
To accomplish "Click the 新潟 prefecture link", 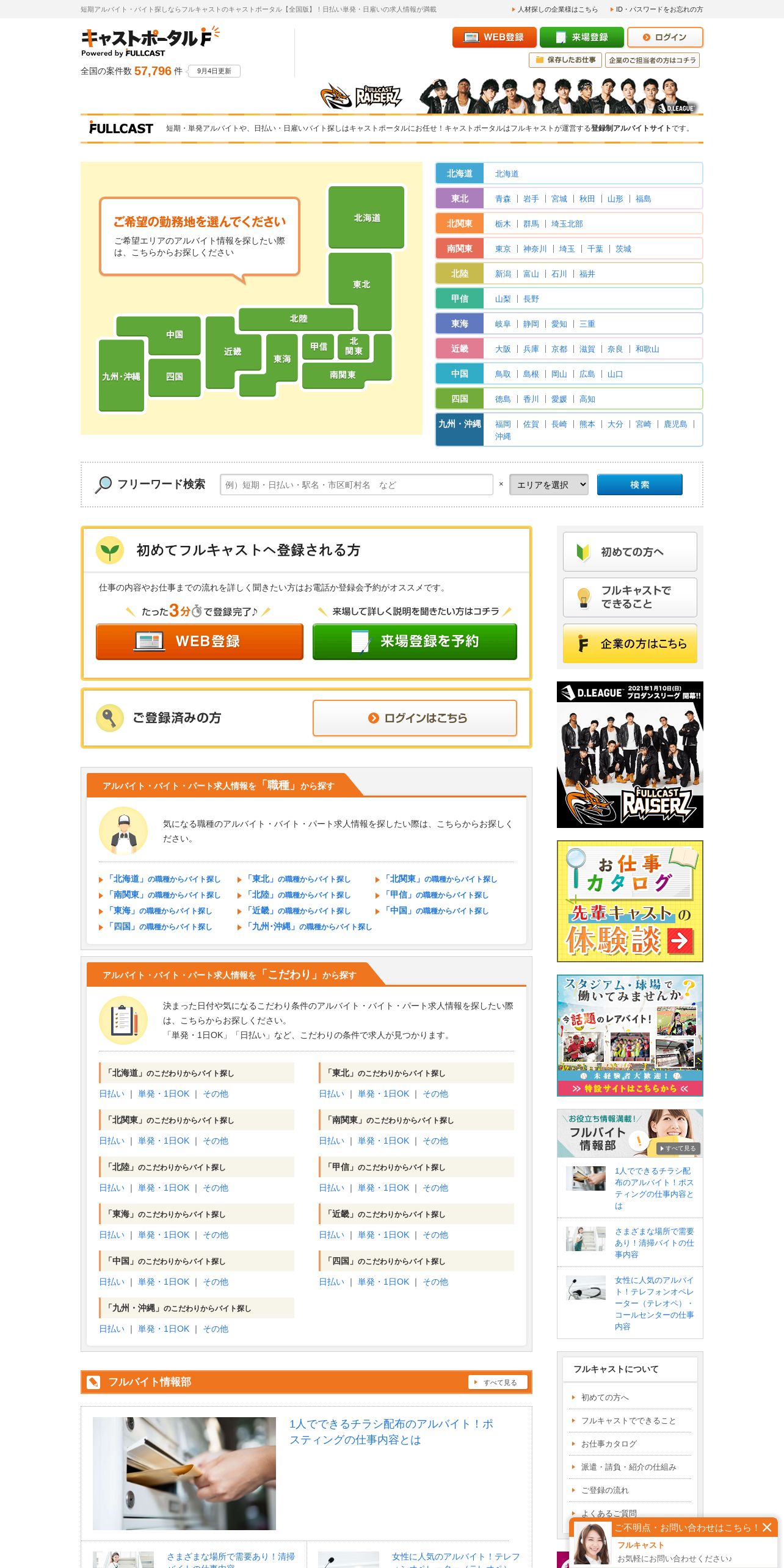I will tap(503, 274).
